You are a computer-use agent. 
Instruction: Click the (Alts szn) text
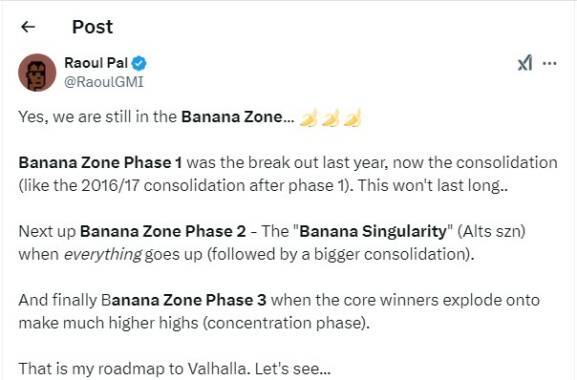(491, 231)
